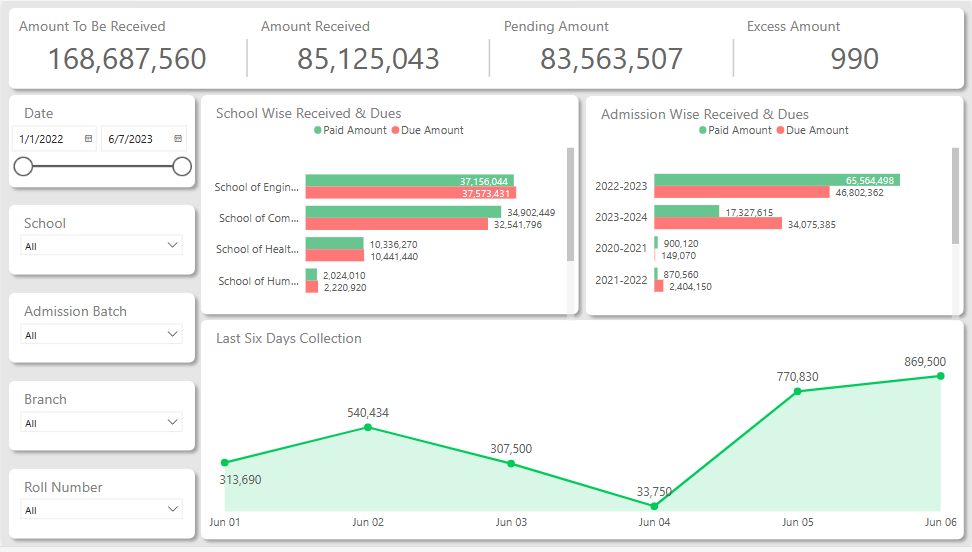Click the School of Hum... axis label
Screen dimensions: 972x552
click(x=258, y=281)
